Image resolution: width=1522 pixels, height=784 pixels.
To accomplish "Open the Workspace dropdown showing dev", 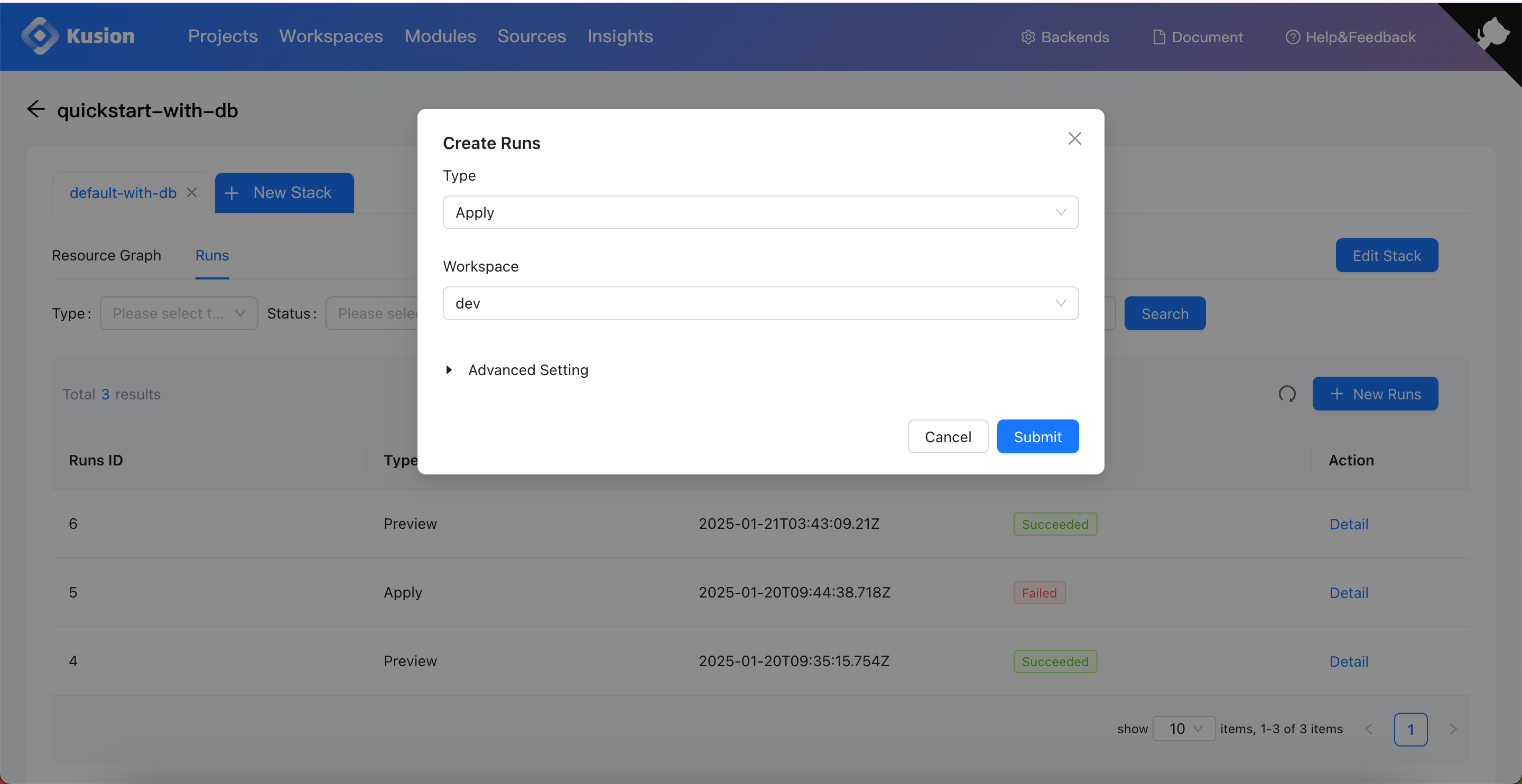I will (761, 303).
